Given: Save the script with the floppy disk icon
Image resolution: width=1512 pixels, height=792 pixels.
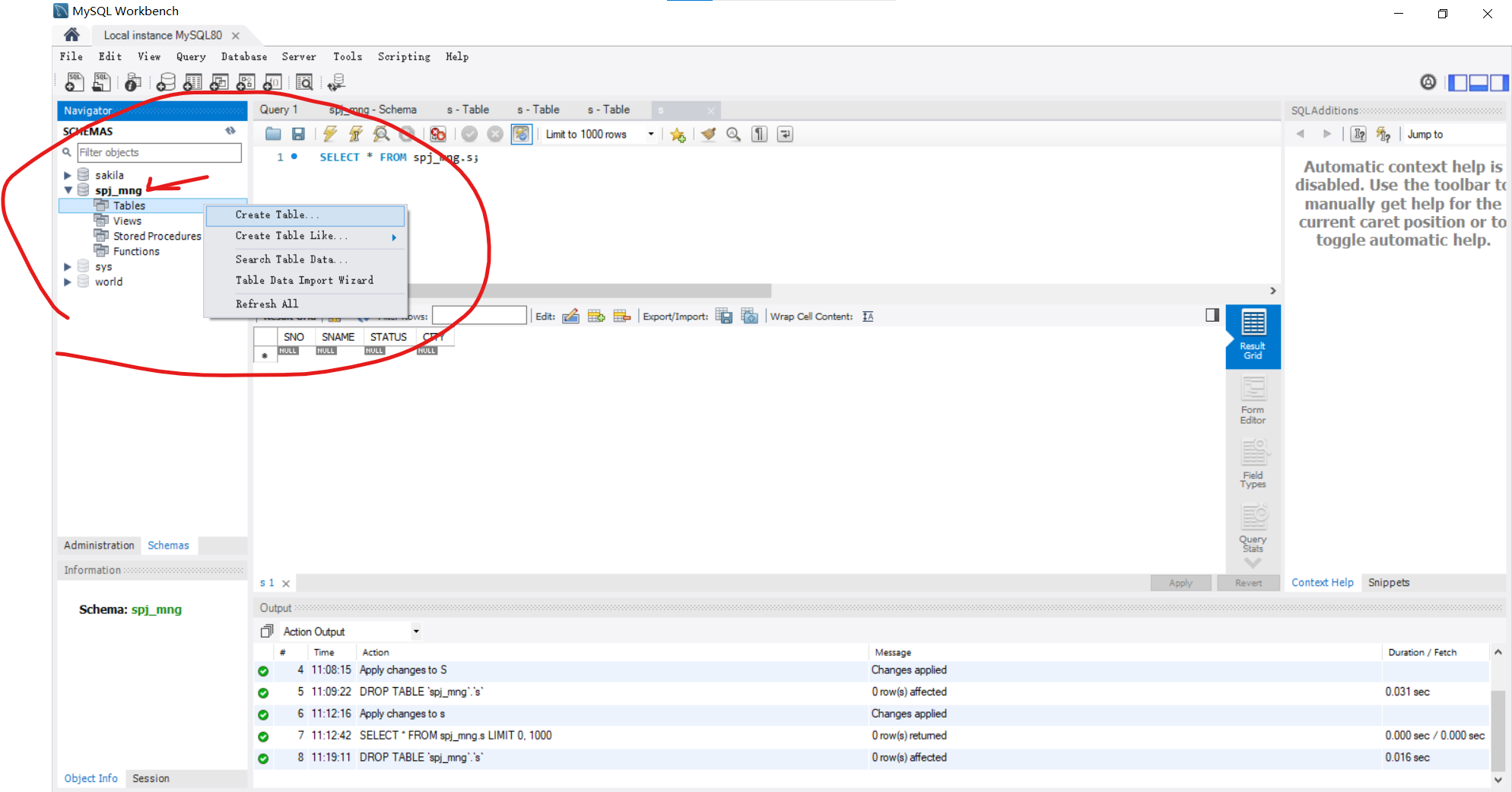Looking at the screenshot, I should 298,134.
